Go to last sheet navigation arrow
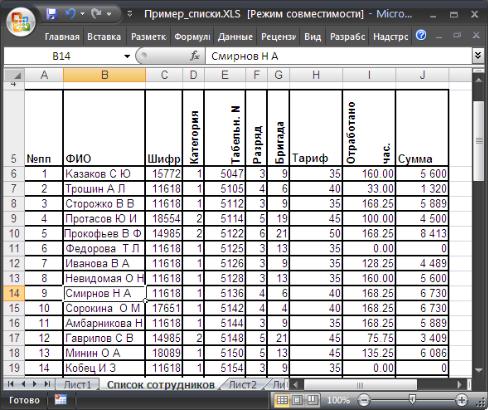The width and height of the screenshot is (488, 410). pyautogui.click(x=47, y=384)
